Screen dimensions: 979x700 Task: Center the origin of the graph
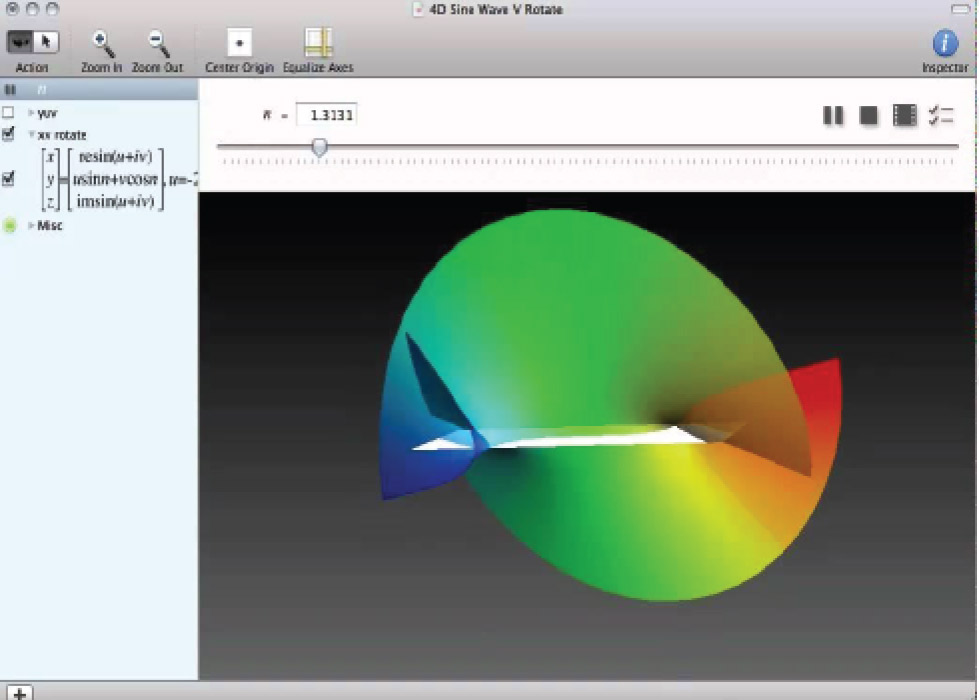pos(239,43)
